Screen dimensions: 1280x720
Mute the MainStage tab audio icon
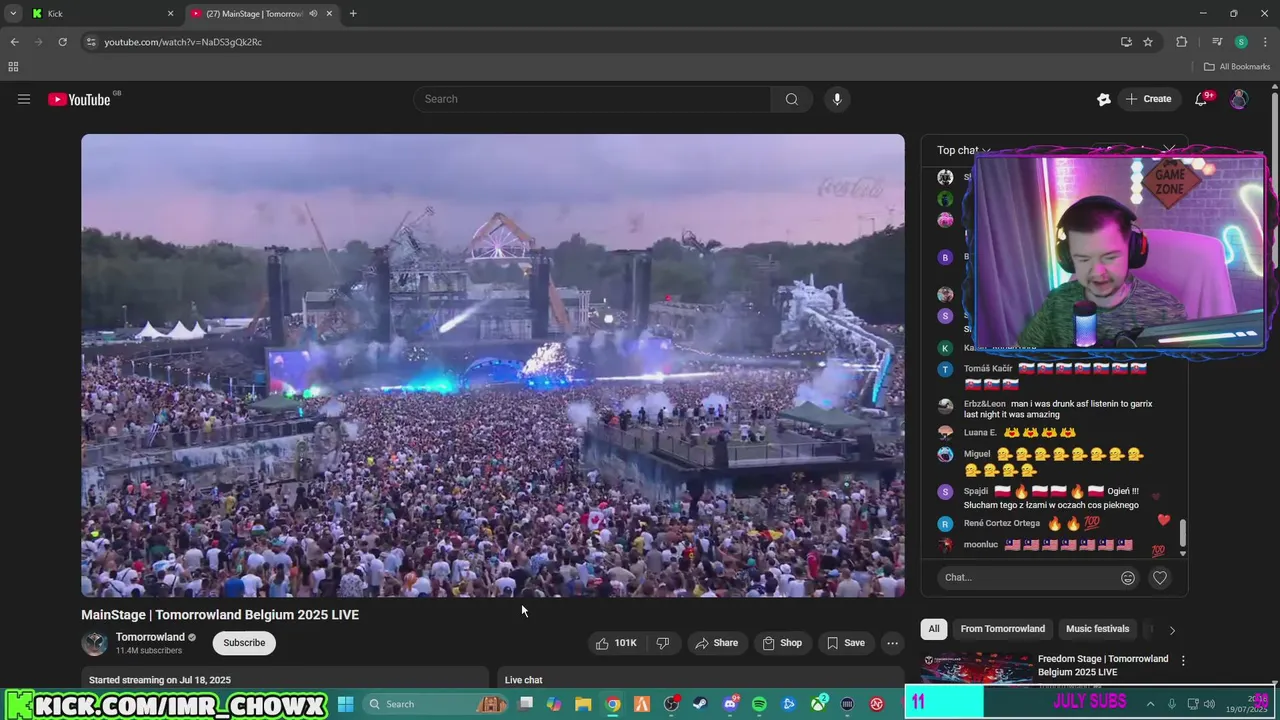[313, 14]
